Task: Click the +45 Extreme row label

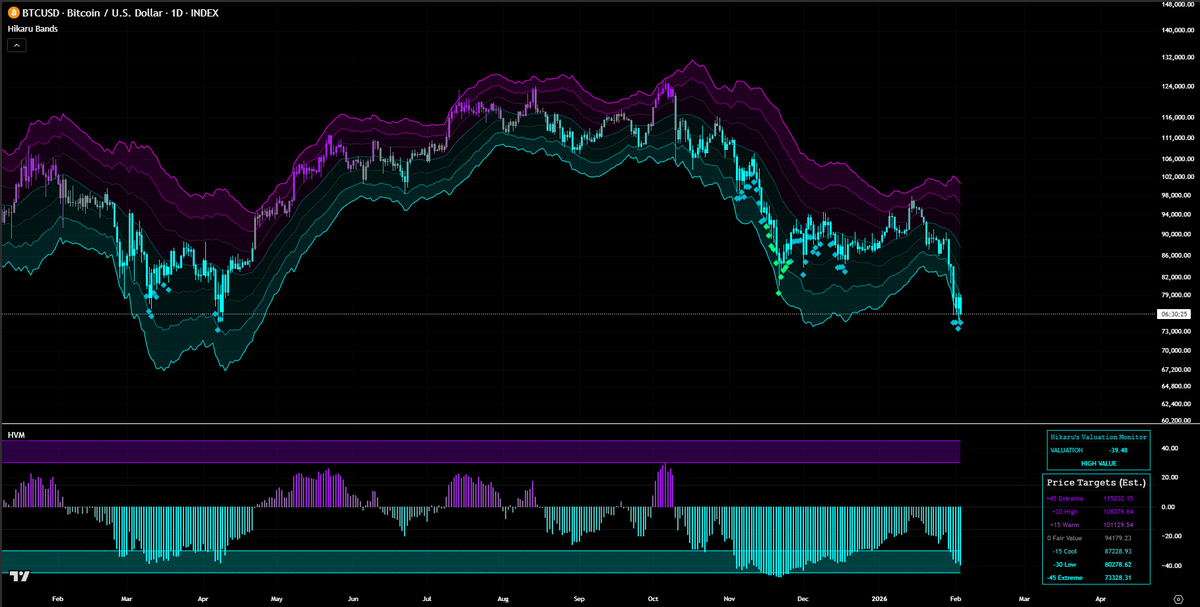Action: tap(1063, 498)
